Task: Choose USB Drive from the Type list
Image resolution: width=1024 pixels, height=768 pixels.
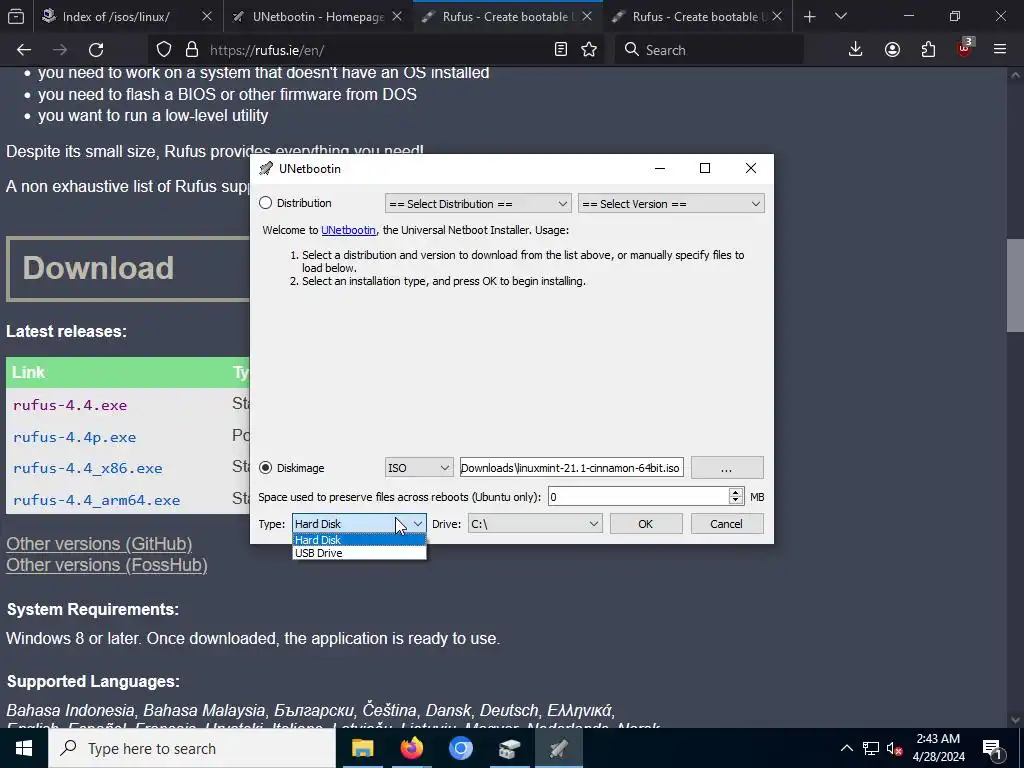Action: click(x=359, y=553)
